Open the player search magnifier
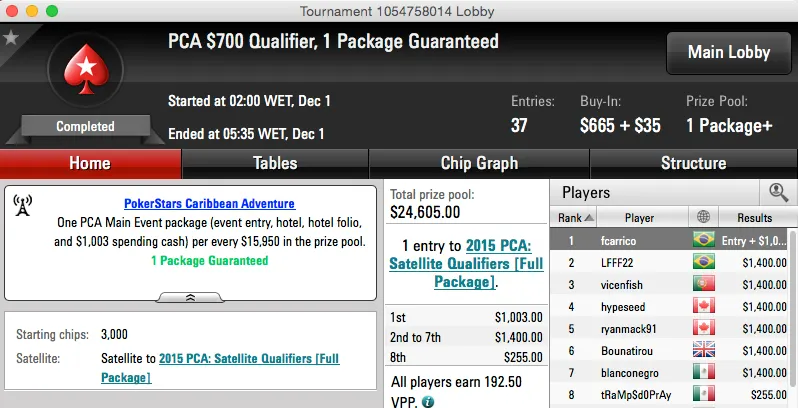Screen dimensions: 798x408 coord(777,192)
